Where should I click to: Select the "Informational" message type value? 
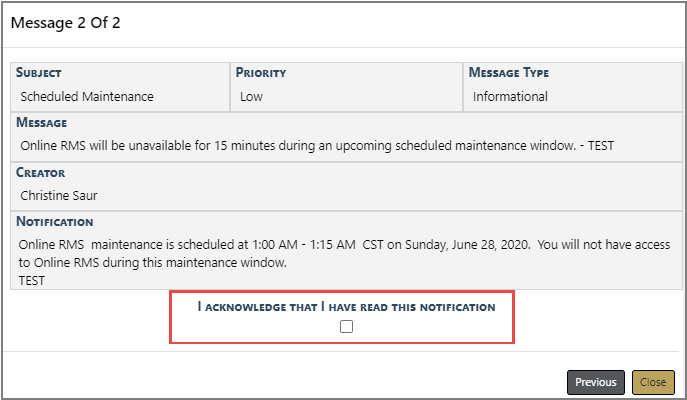pyautogui.click(x=510, y=97)
